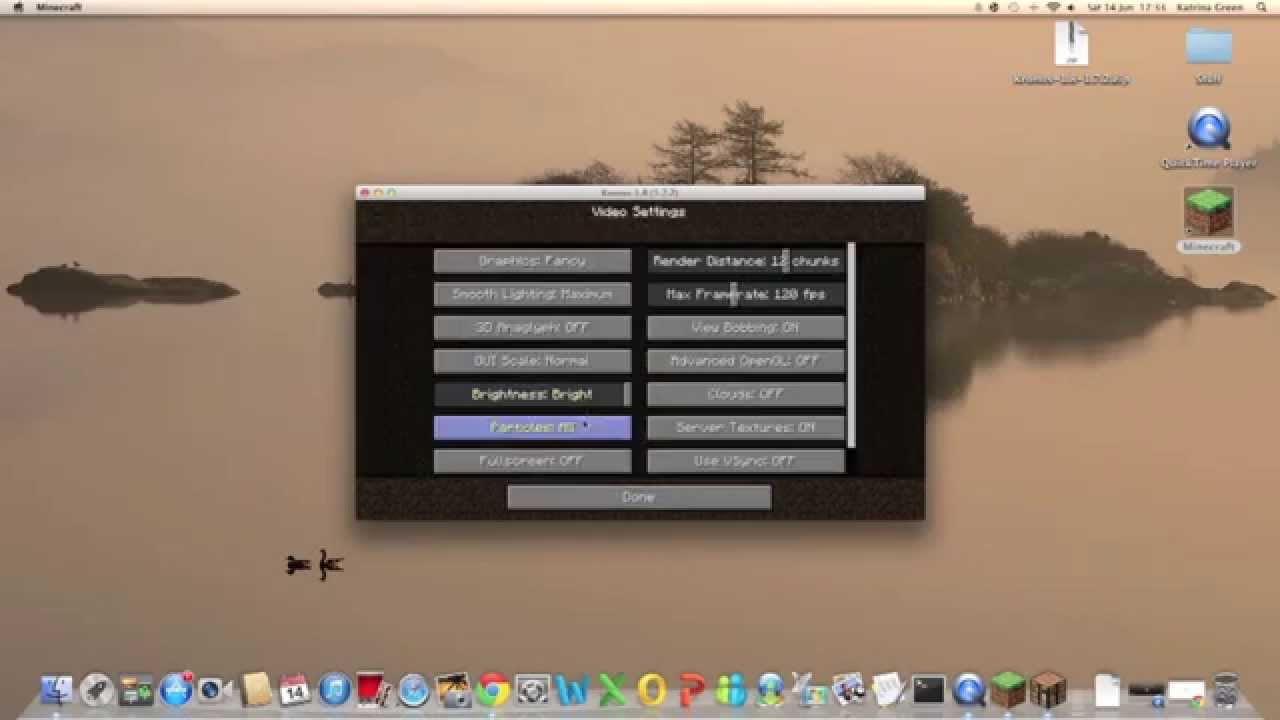Open Mission Control in the dock

pyautogui.click(x=135, y=690)
